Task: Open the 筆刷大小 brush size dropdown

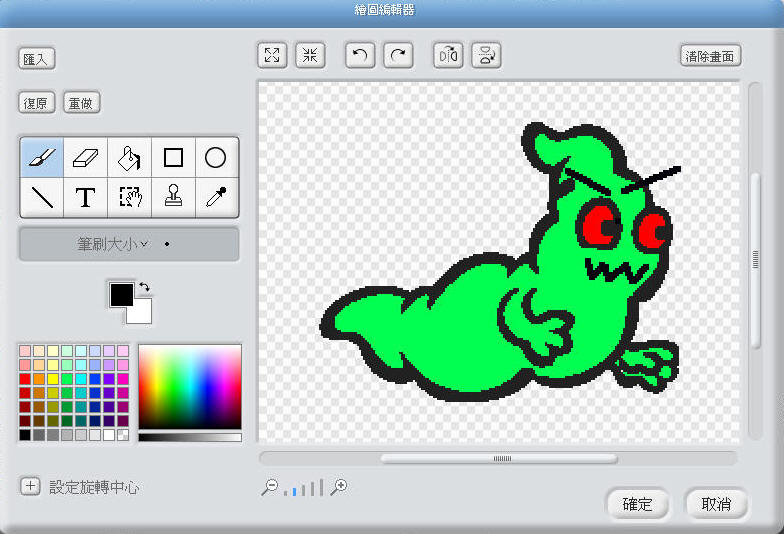Action: 129,243
